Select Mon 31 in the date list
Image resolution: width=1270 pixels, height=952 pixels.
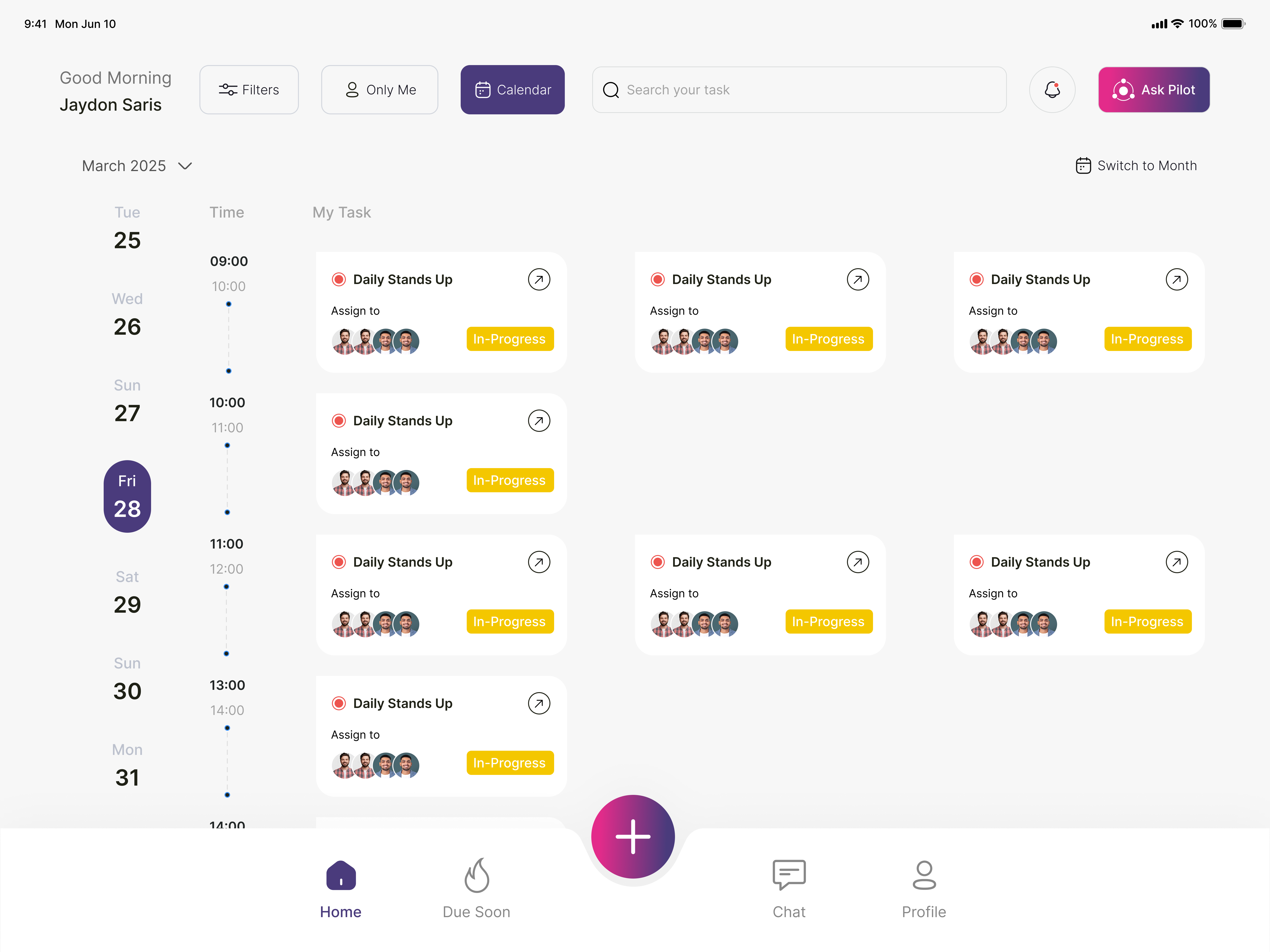point(127,765)
